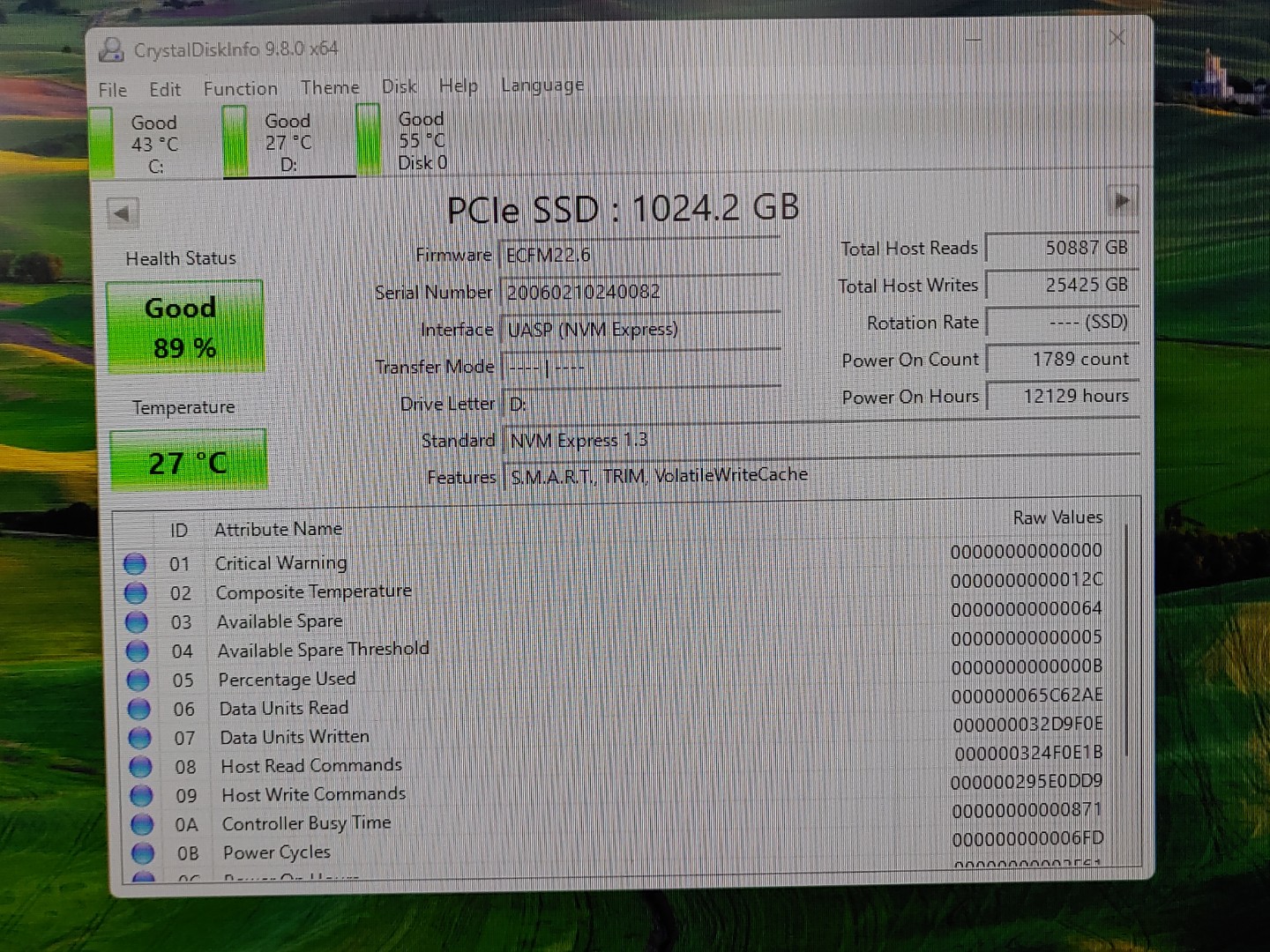Click the blue status dot for Available Spare

[137, 621]
